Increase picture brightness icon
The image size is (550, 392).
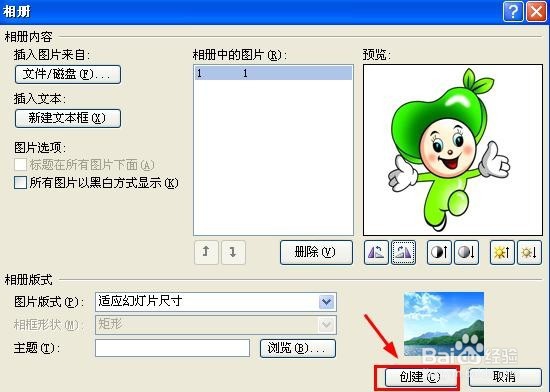[502, 252]
